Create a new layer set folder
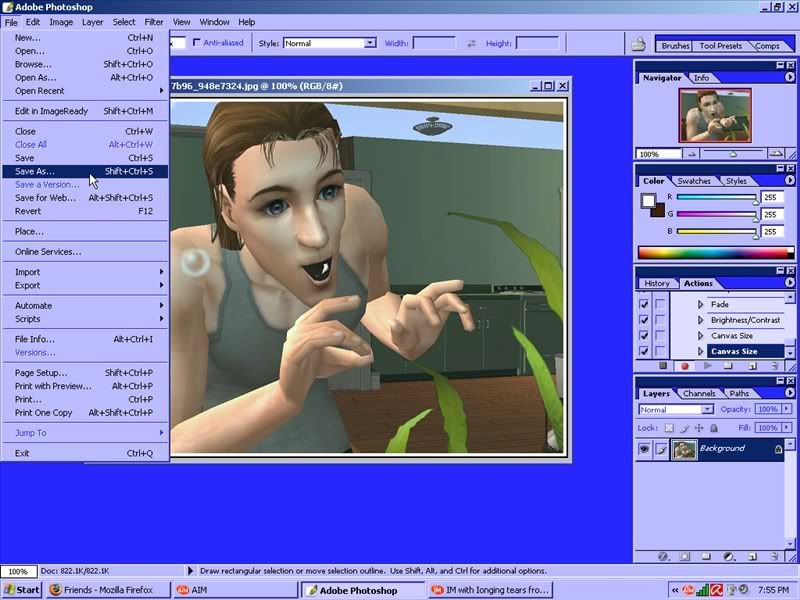Screen dimensions: 800x600 coord(707,556)
